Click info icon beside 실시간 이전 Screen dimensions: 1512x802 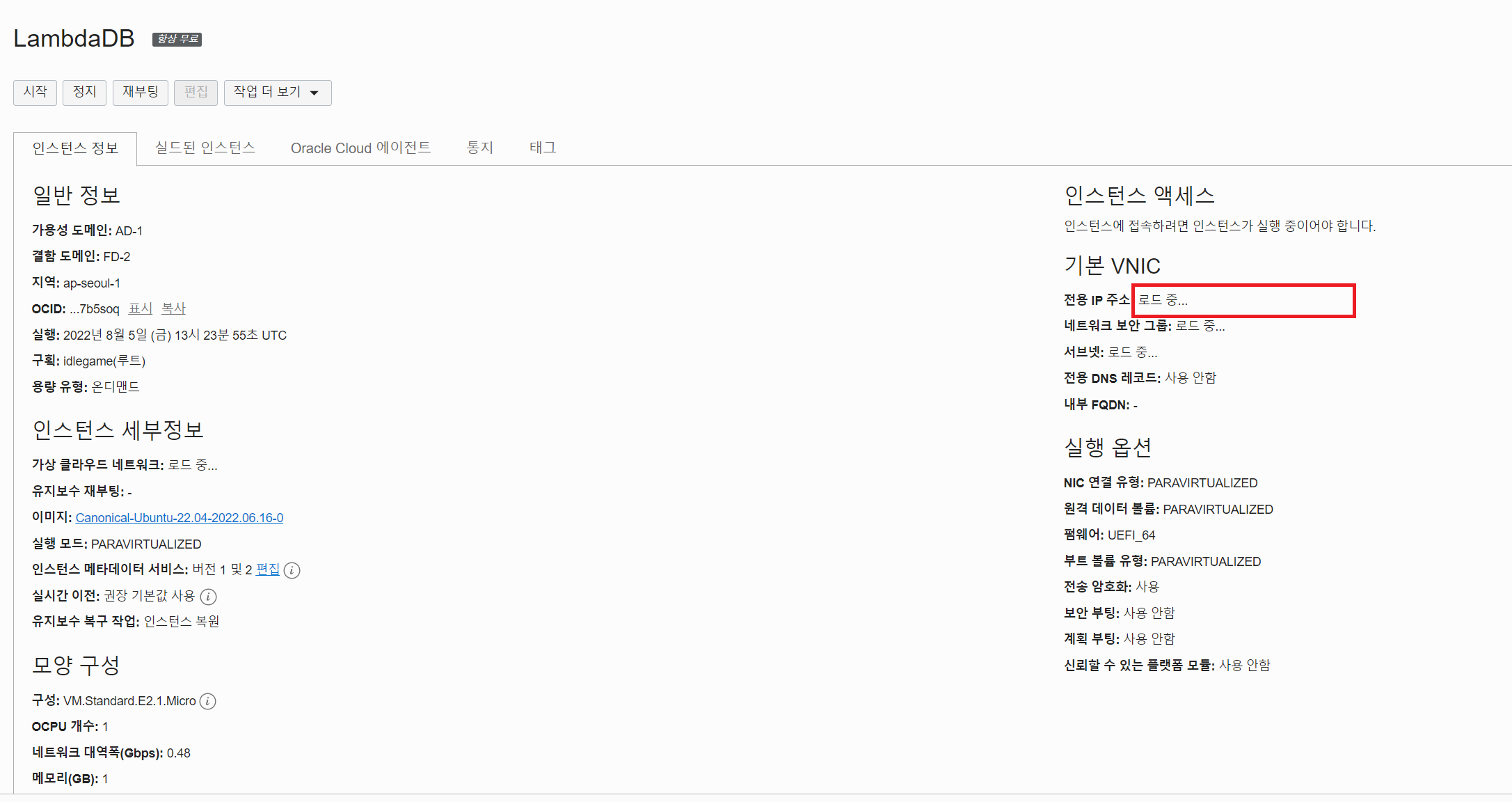click(208, 597)
